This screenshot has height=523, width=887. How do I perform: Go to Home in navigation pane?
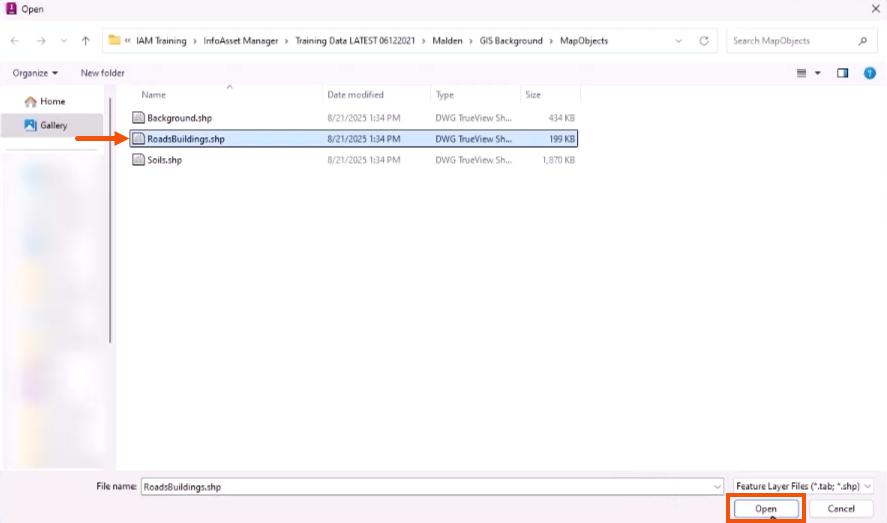pos(52,101)
